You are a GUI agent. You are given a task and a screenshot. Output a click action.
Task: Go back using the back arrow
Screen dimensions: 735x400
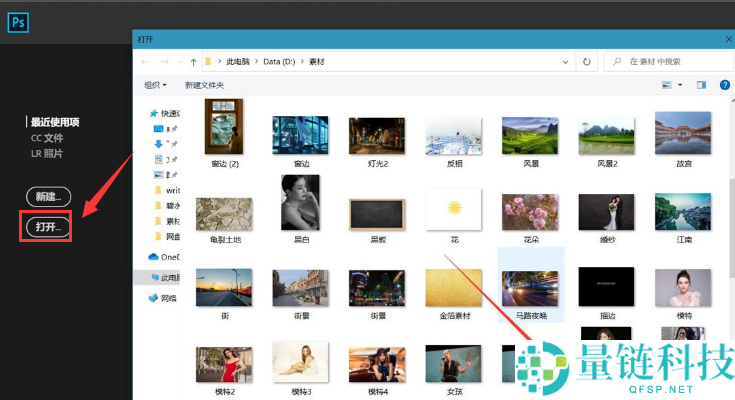coord(145,62)
